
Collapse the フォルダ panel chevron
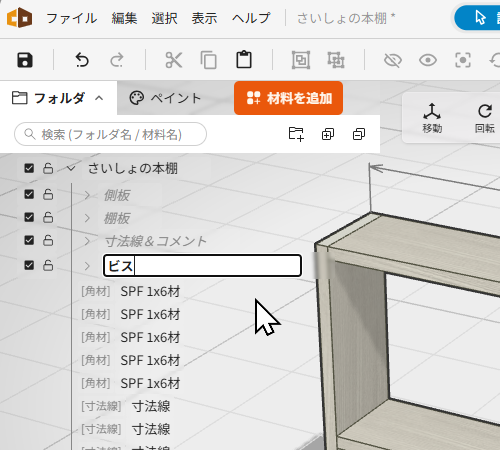tap(99, 98)
